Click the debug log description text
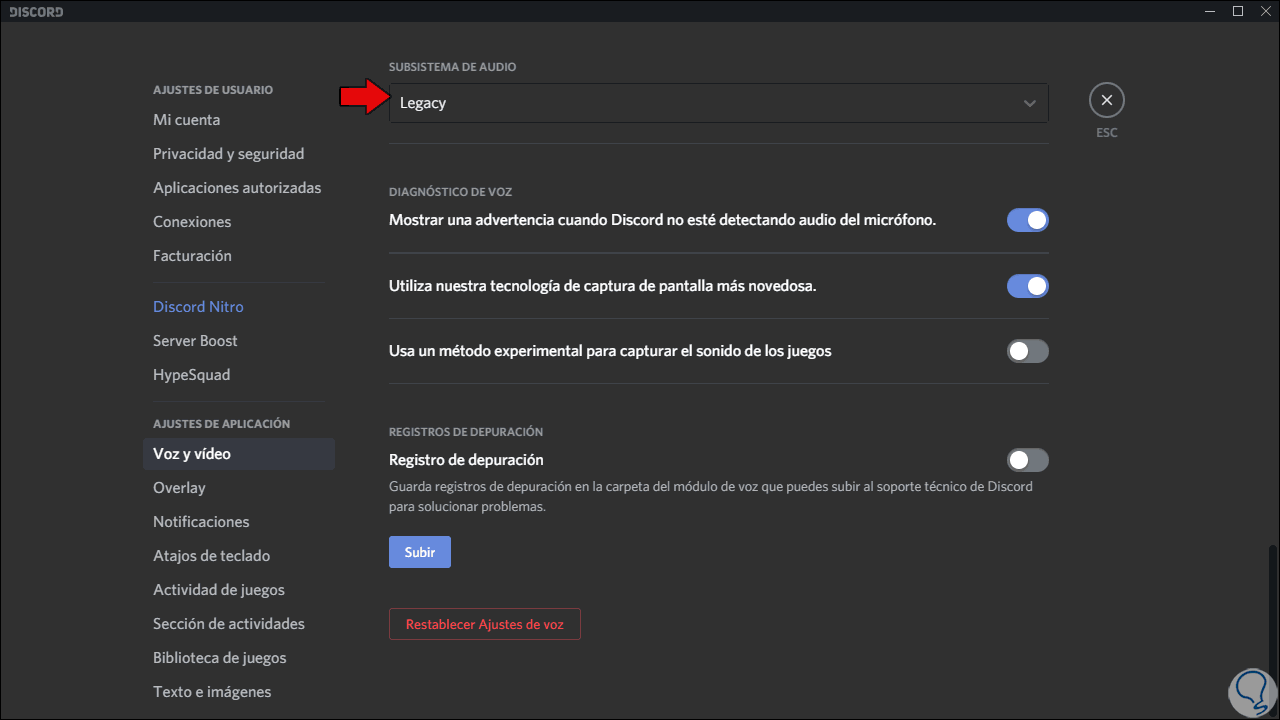Image resolution: width=1280 pixels, height=720 pixels. (711, 497)
